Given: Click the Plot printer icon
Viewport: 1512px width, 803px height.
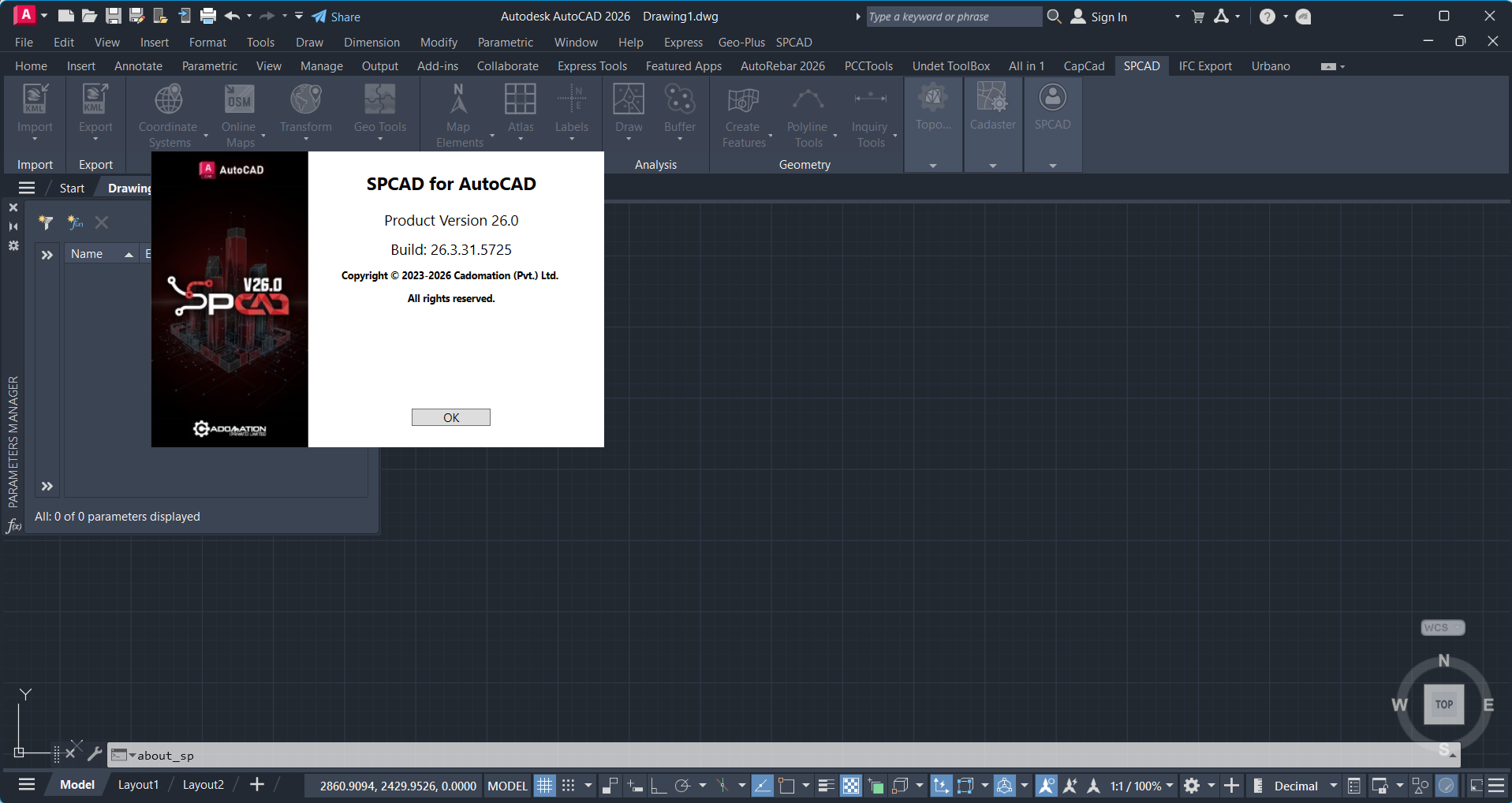Looking at the screenshot, I should (x=208, y=16).
